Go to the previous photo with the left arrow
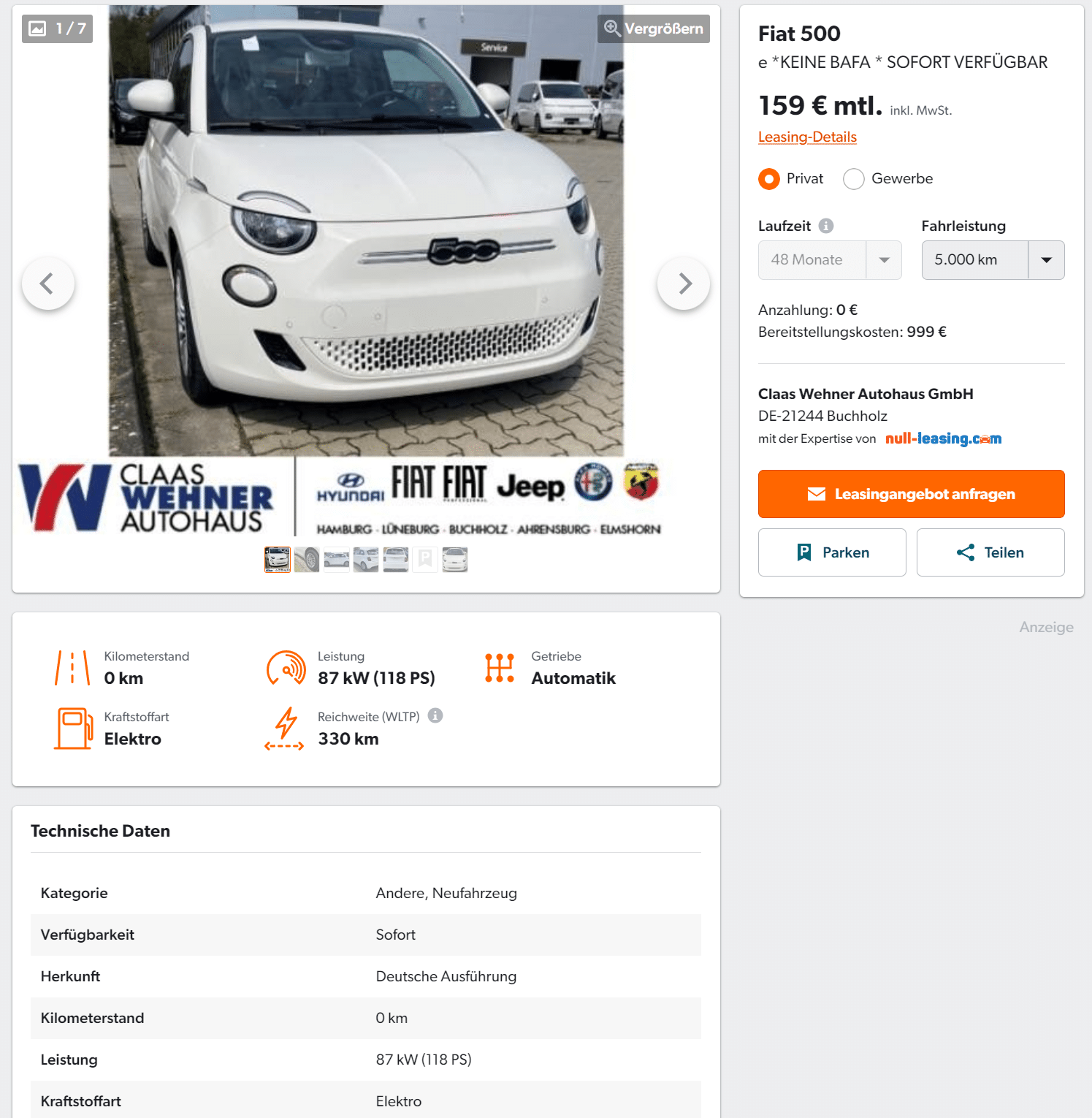The width and height of the screenshot is (1092, 1118). 48,284
